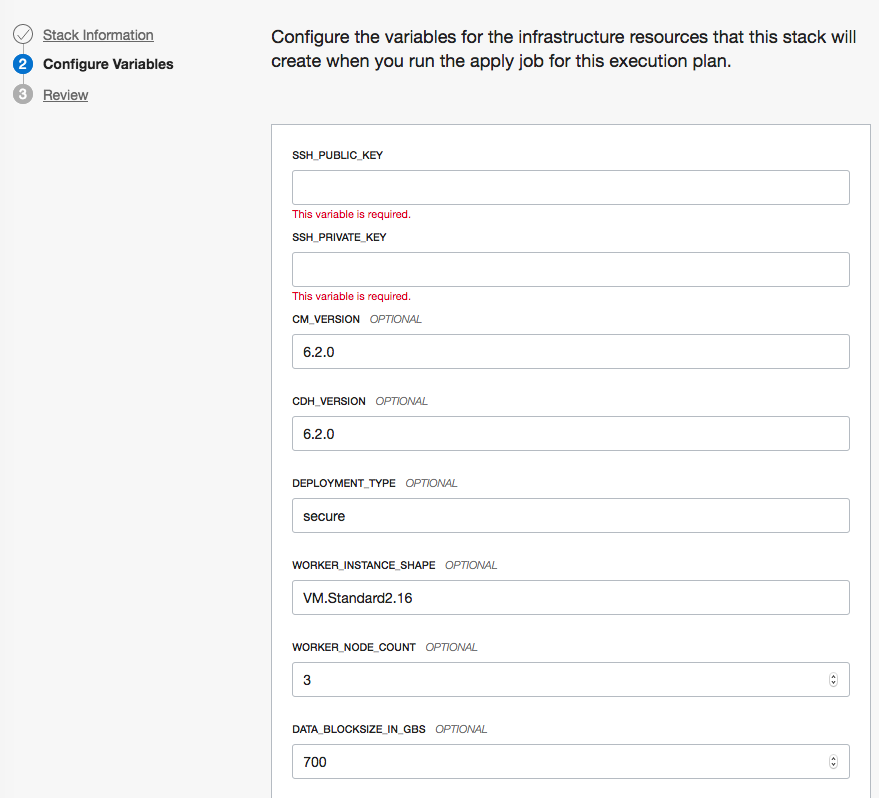Go to the Review step link
The width and height of the screenshot is (879, 798).
(65, 95)
